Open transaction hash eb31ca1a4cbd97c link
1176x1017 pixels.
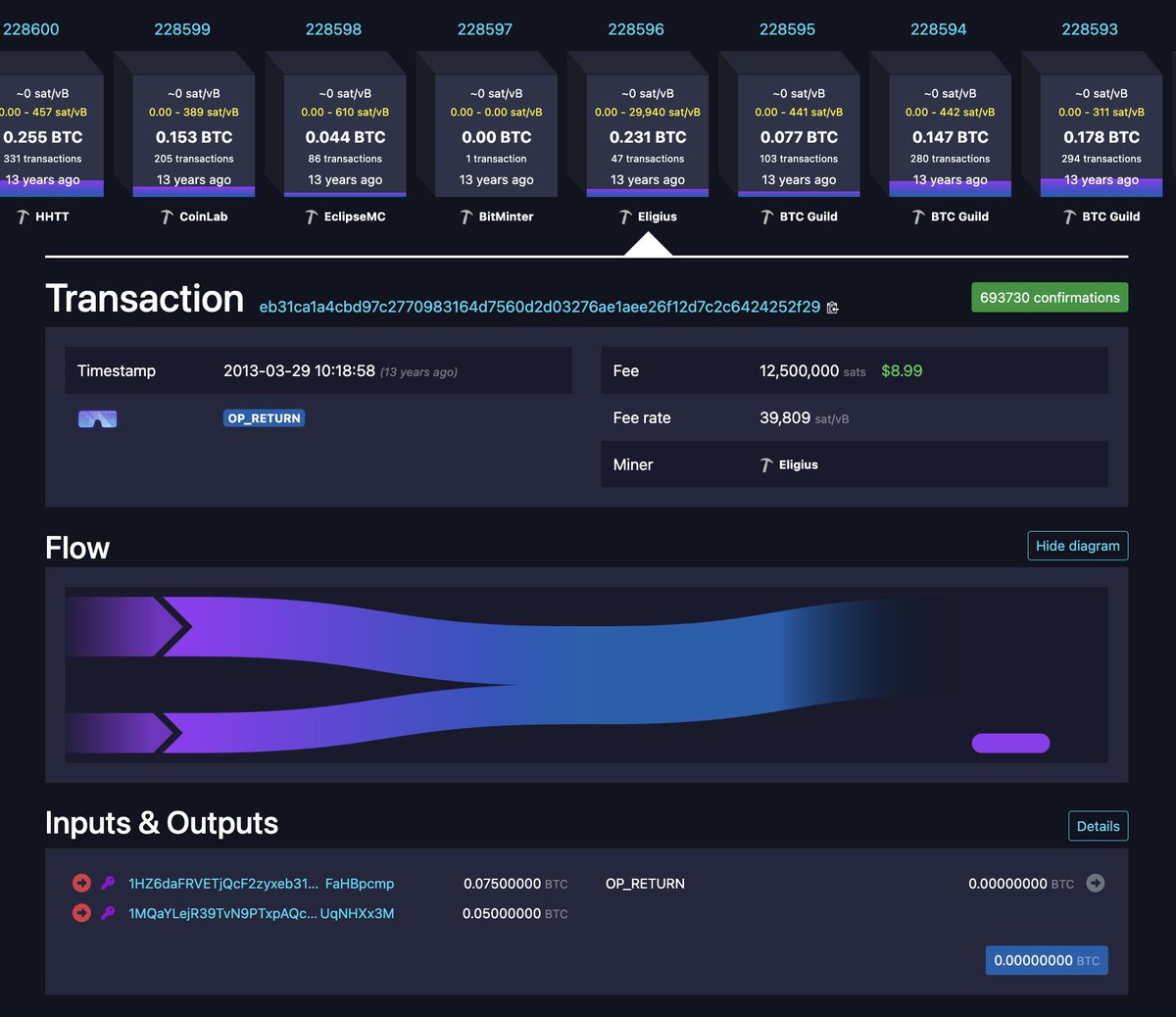click(x=540, y=307)
